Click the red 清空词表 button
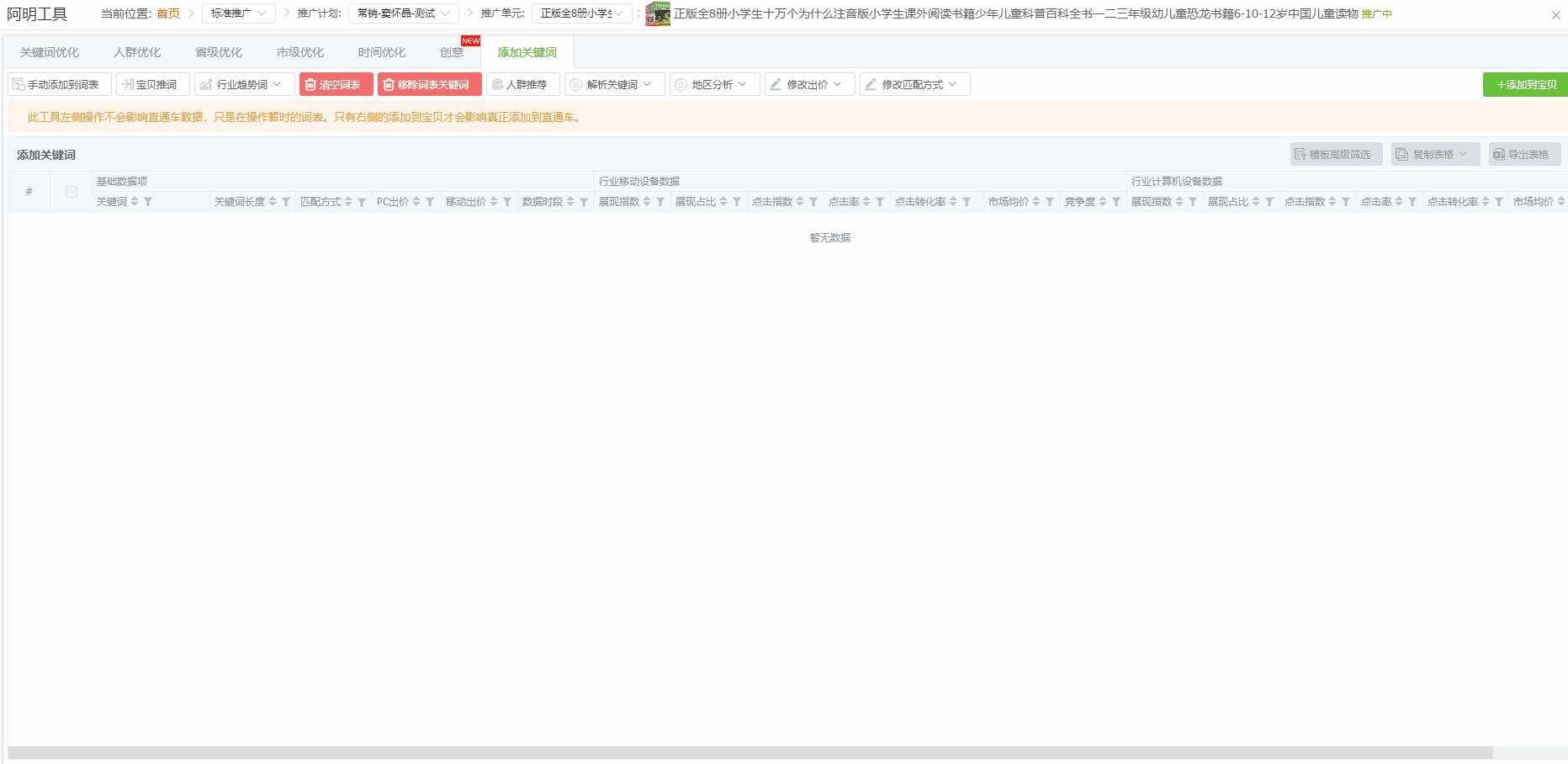Viewport: 1568px width, 764px height. 336,84
